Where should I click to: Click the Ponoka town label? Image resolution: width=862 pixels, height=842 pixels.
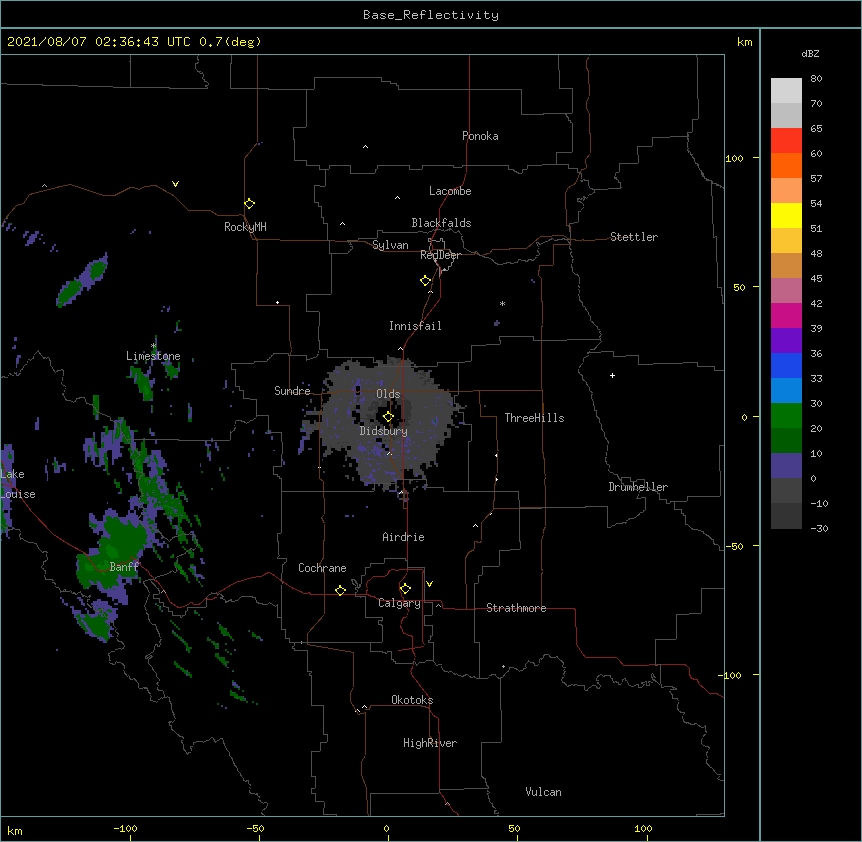coord(480,136)
